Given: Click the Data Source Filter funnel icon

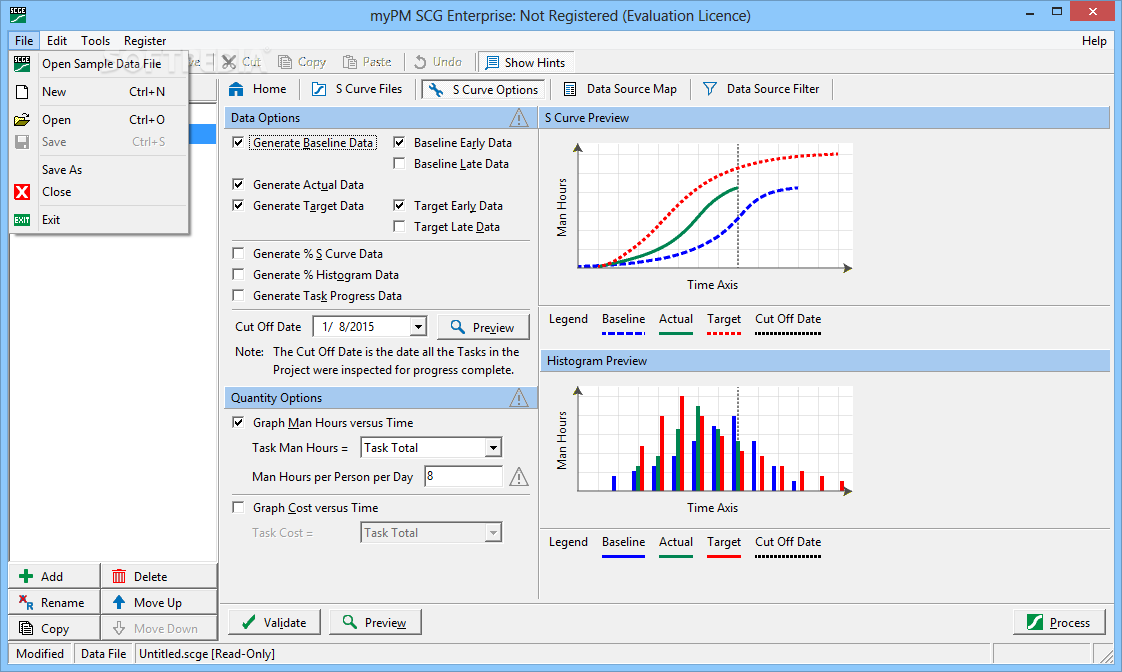Looking at the screenshot, I should 710,89.
